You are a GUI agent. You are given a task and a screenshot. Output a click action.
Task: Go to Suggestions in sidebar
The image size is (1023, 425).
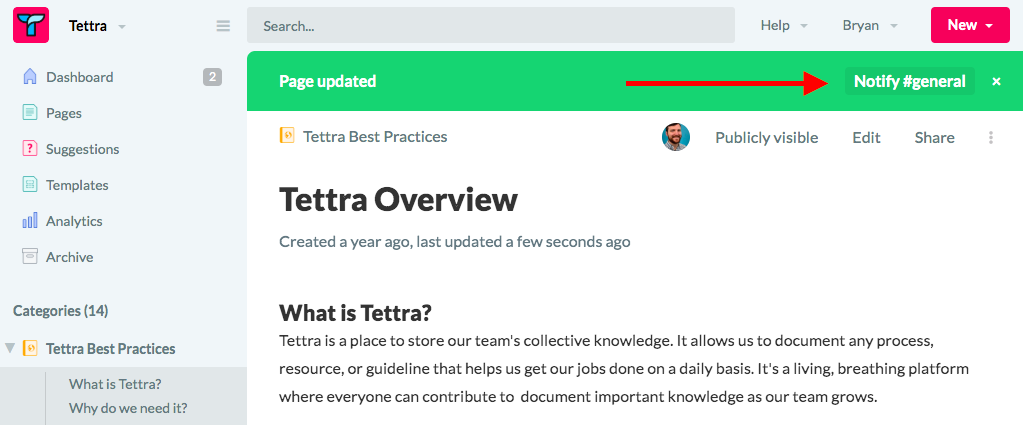click(x=82, y=149)
